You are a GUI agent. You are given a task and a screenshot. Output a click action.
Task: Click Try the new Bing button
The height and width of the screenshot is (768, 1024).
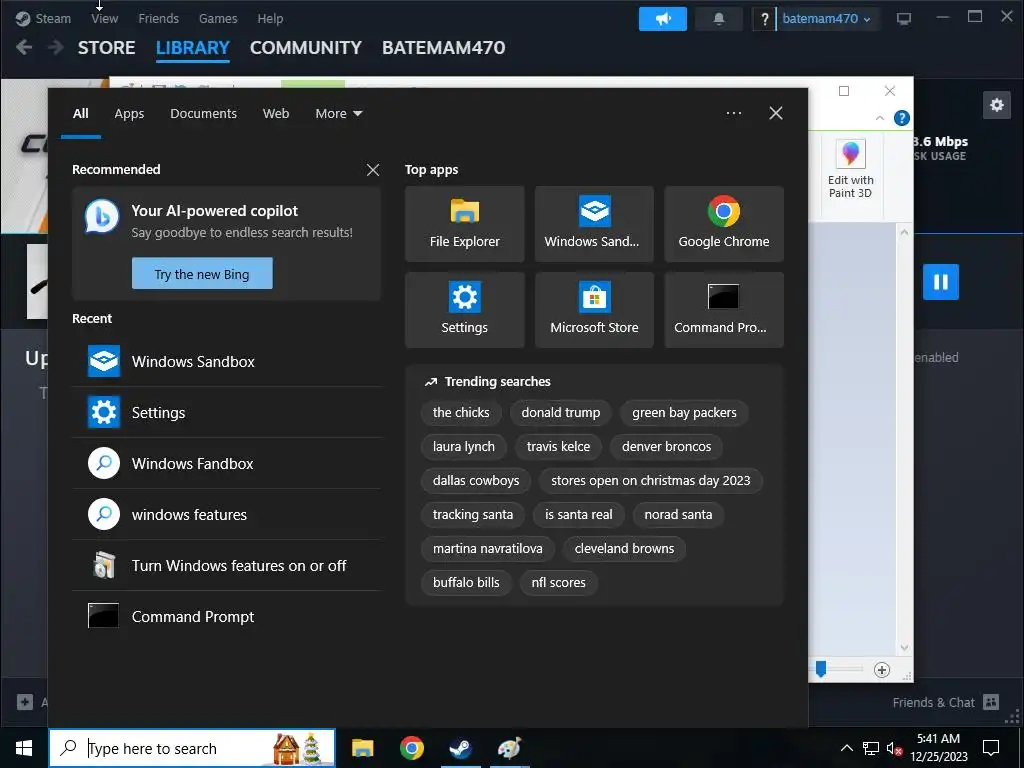[x=202, y=274]
